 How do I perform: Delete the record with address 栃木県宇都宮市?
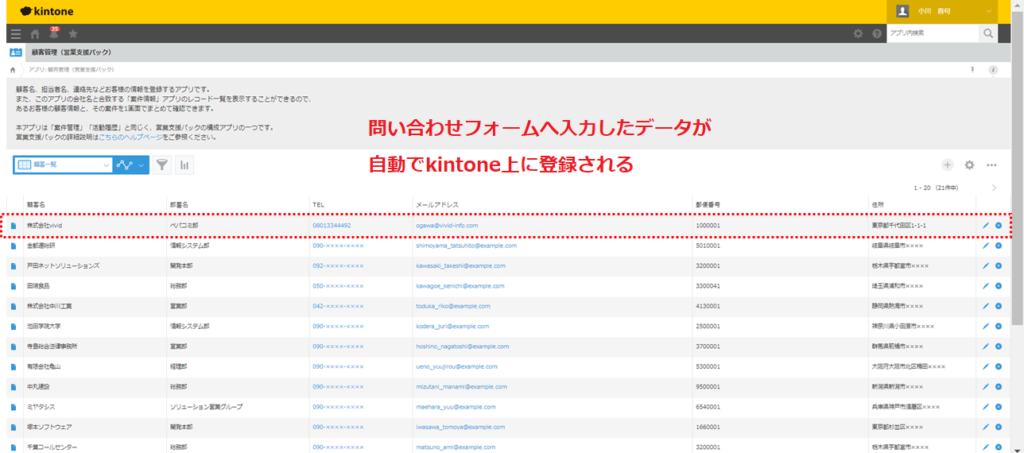(x=999, y=266)
